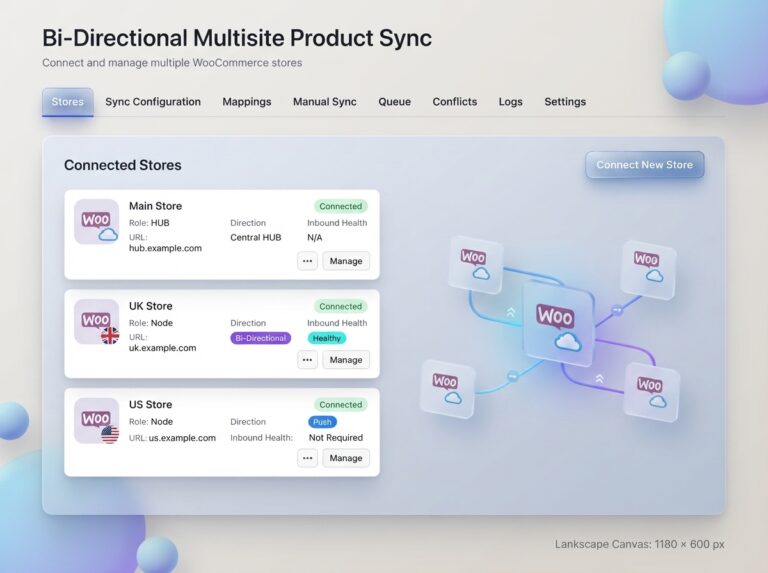Click the Main Store title
The width and height of the screenshot is (768, 573).
pos(155,206)
